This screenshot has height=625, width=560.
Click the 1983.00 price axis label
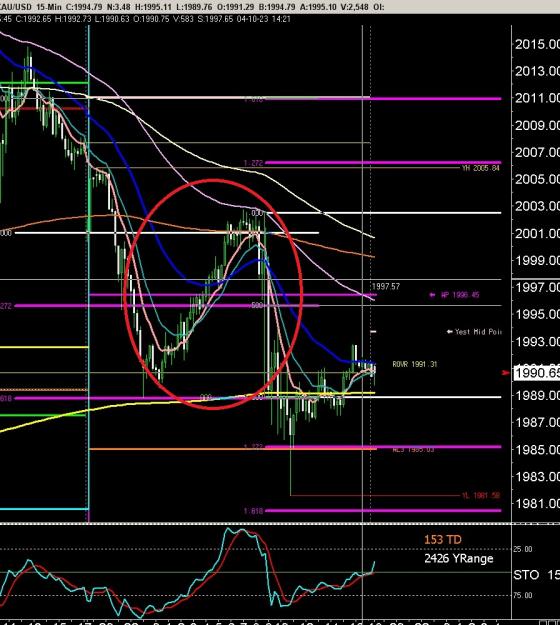[x=537, y=477]
